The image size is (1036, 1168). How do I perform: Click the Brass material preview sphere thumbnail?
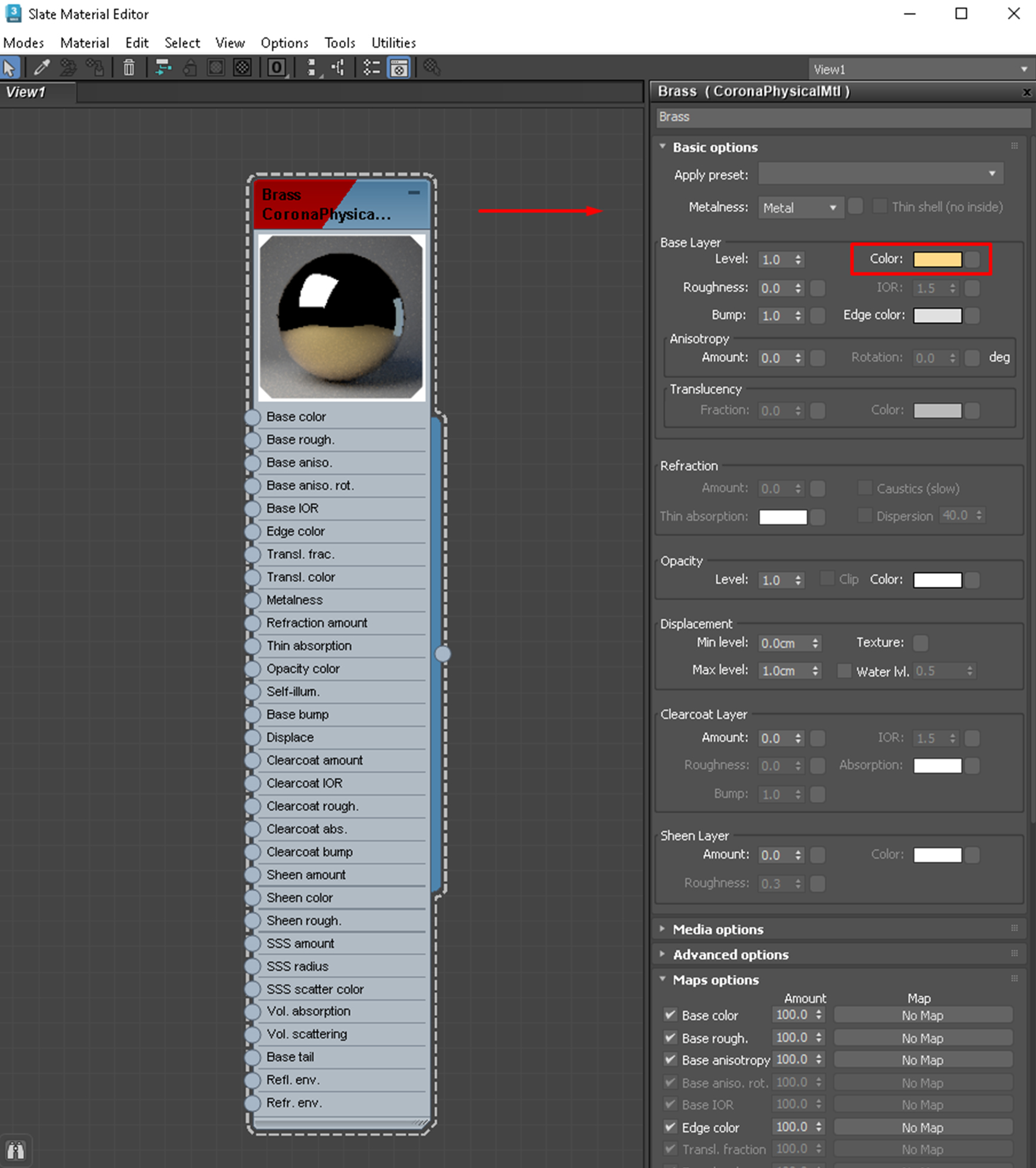[x=341, y=317]
